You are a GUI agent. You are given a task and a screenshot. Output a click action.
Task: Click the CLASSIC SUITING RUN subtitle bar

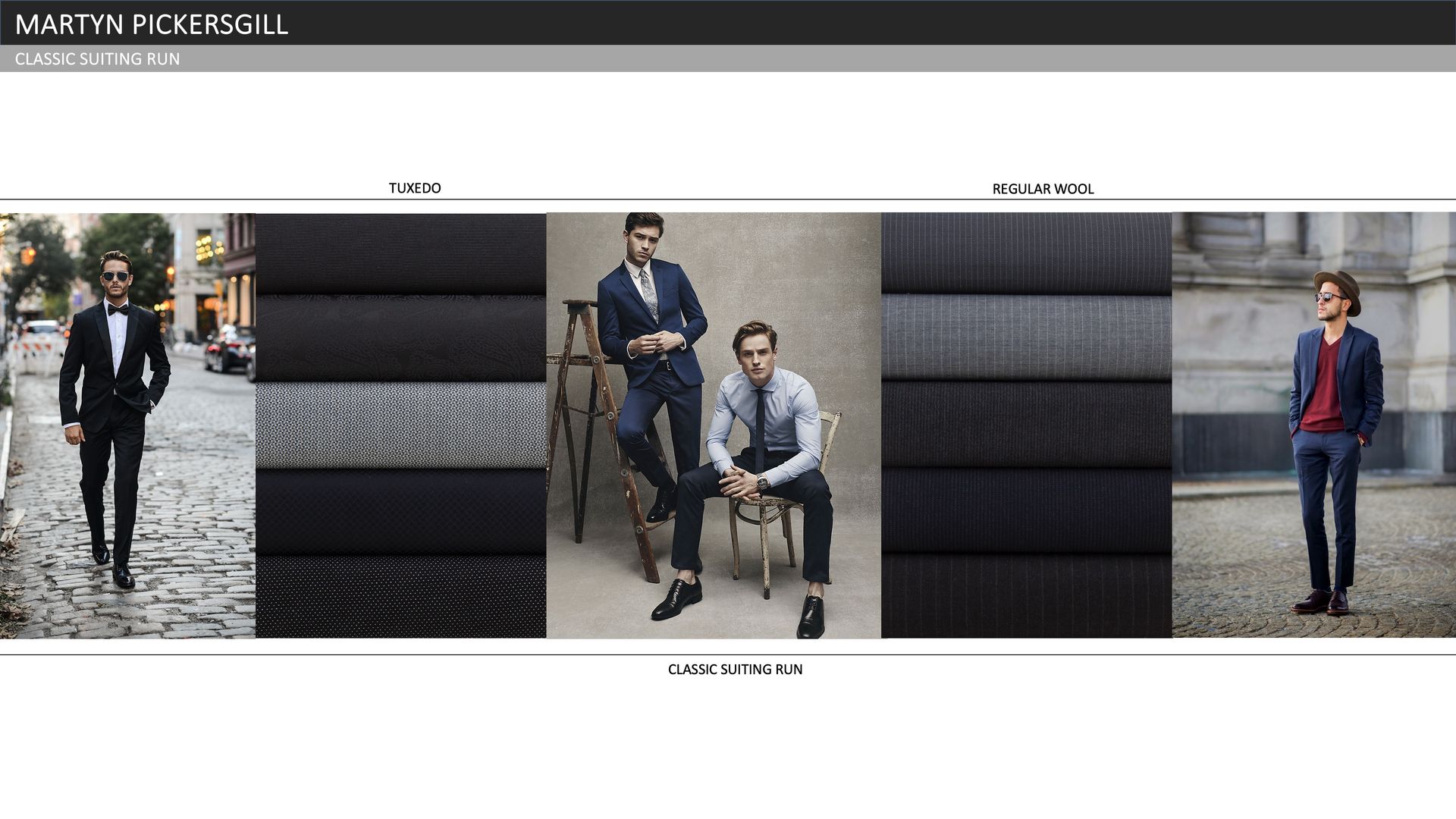(98, 59)
